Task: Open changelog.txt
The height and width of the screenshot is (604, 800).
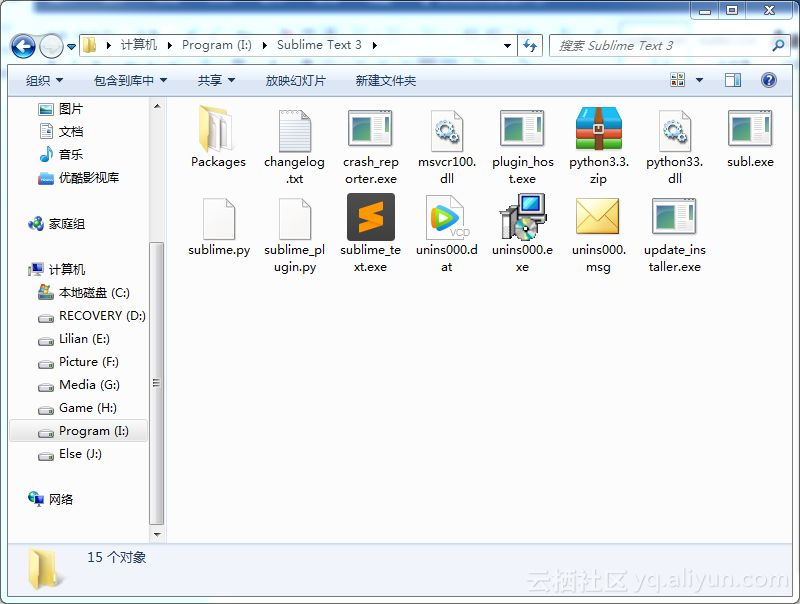Action: click(x=294, y=132)
